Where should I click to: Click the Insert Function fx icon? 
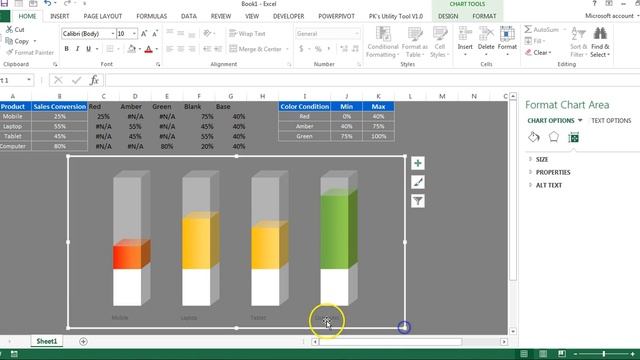[x=94, y=80]
